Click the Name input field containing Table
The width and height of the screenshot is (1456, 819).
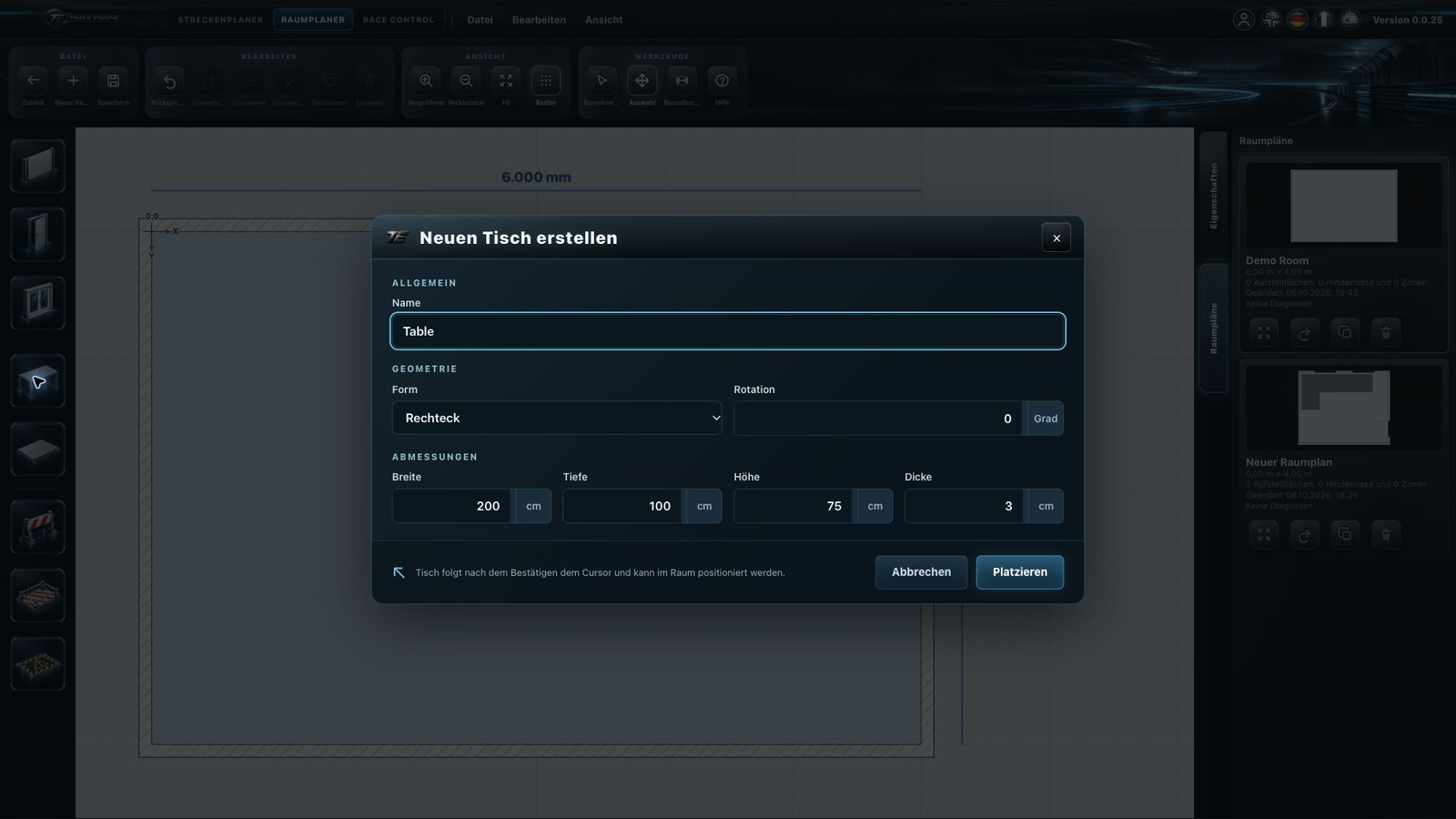tap(728, 331)
